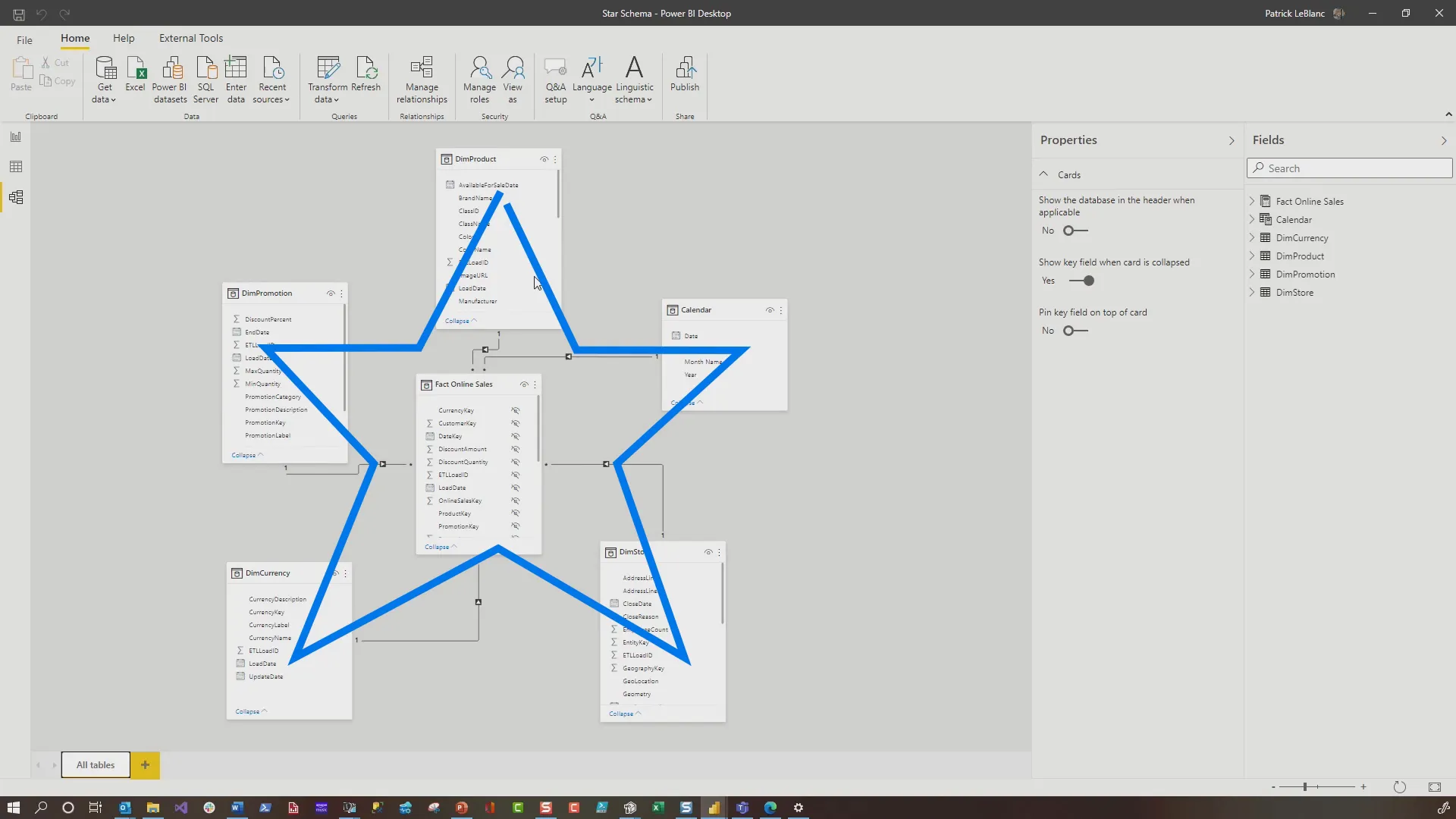This screenshot has width=1456, height=819.
Task: Expand DimProduct in Fields pane
Action: pos(1252,256)
